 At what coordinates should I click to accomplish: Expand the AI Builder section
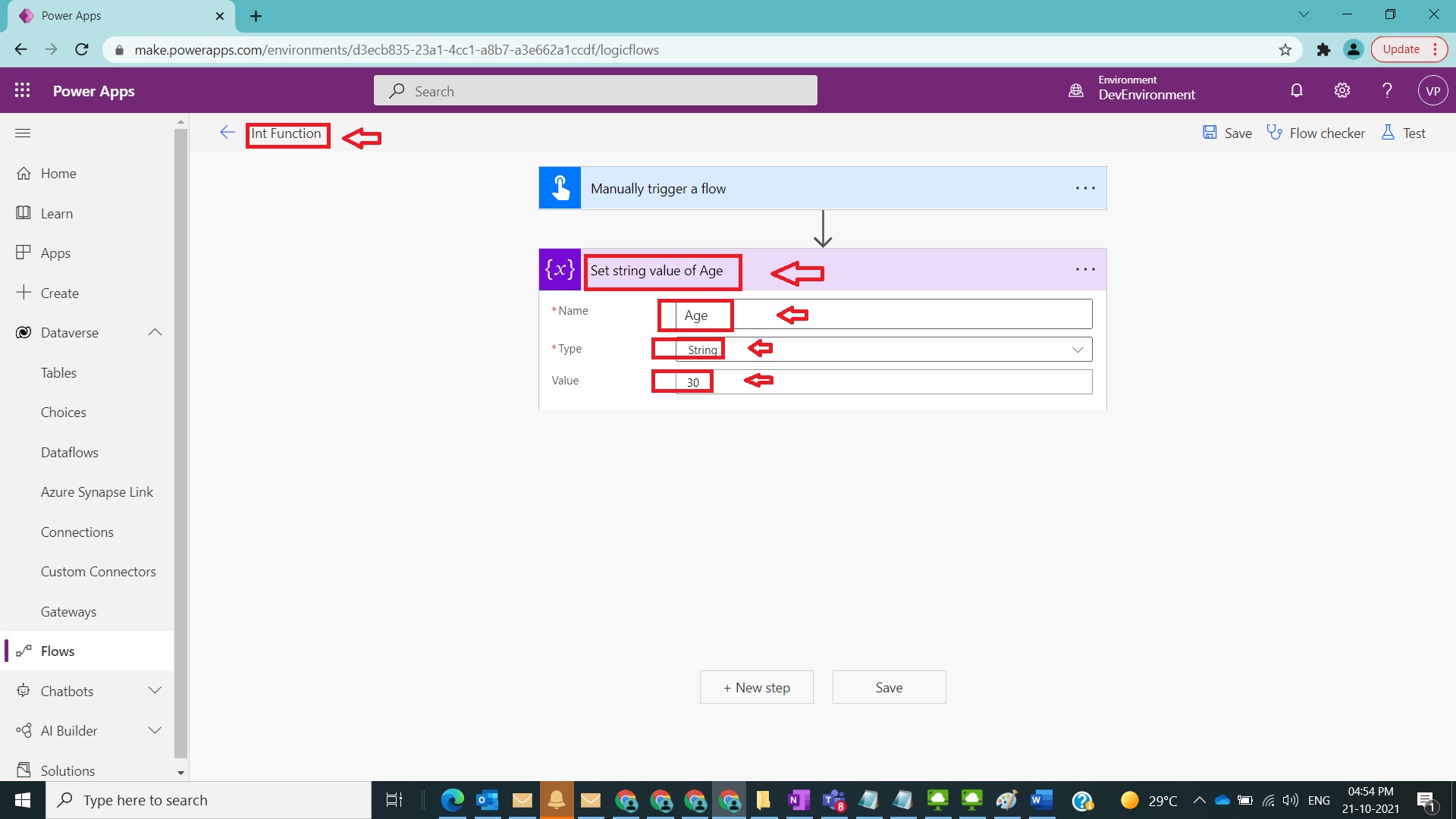155,730
